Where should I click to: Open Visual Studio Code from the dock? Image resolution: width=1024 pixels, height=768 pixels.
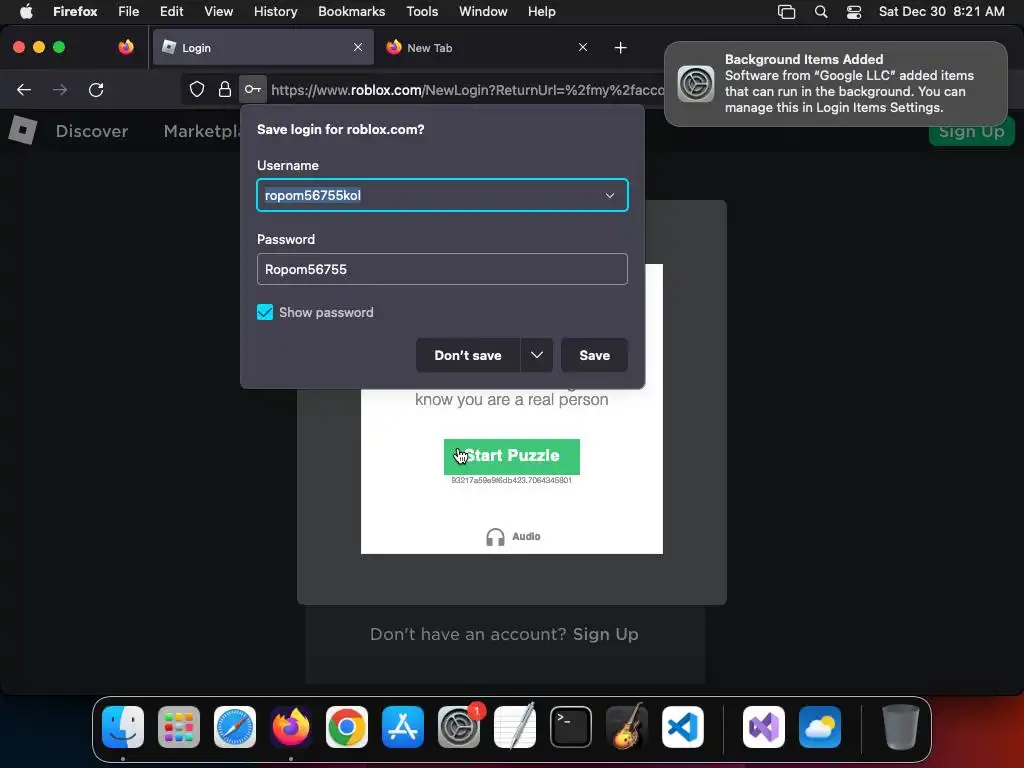pos(683,727)
